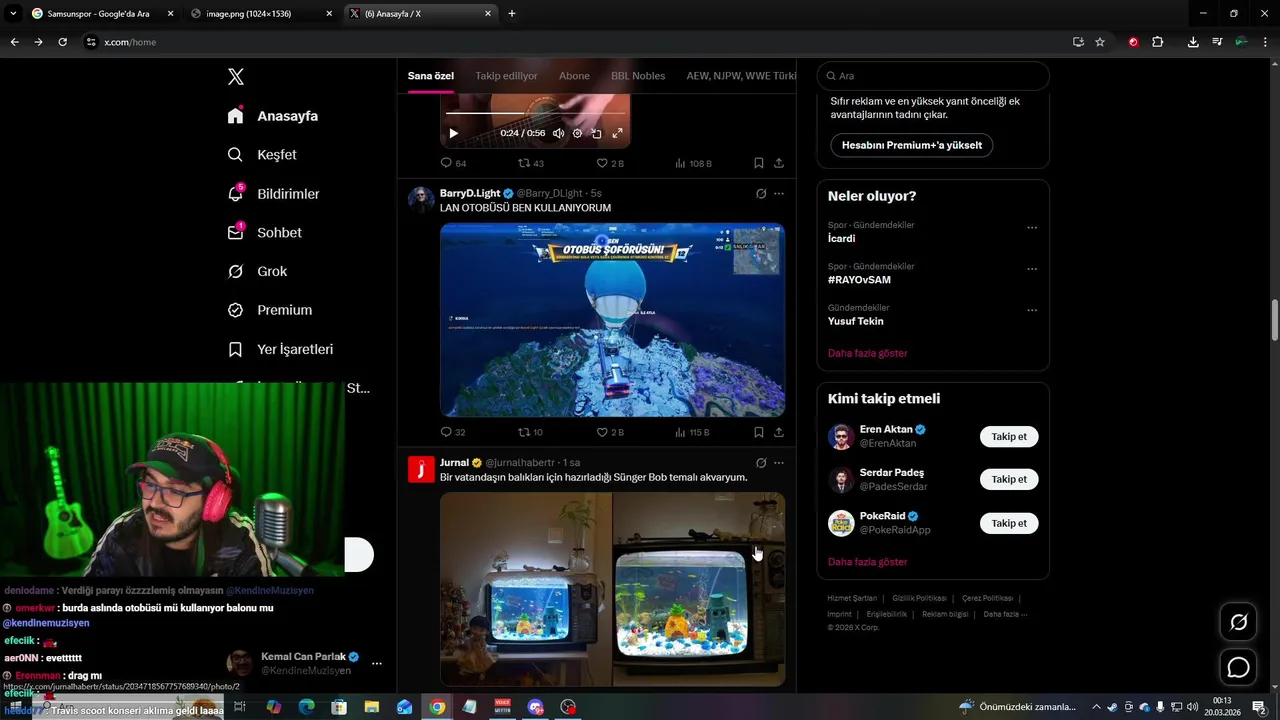Follow Serdar Padeş
Screen dimensions: 1280x720
pos(1009,479)
